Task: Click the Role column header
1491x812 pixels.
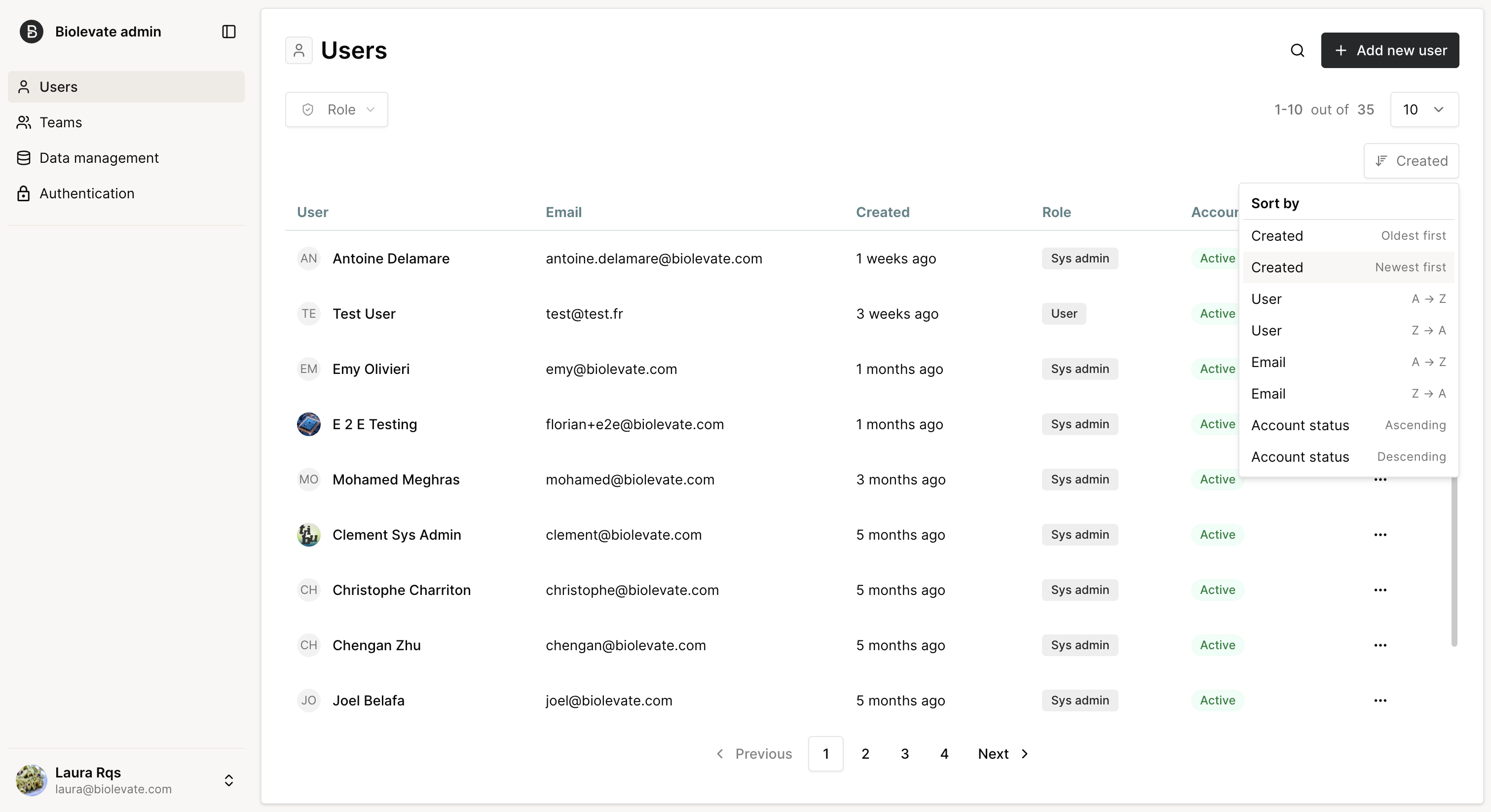Action: 1056,212
